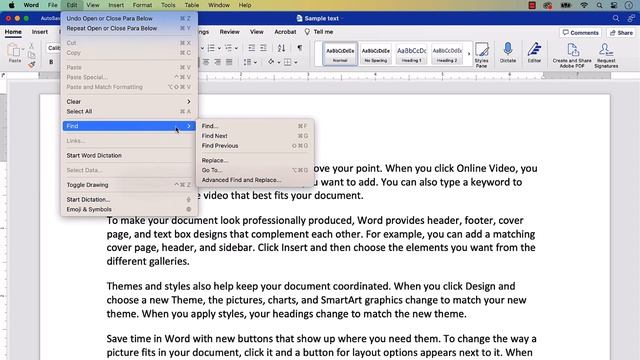Open the numbered list dropdown arrow

[x=219, y=49]
